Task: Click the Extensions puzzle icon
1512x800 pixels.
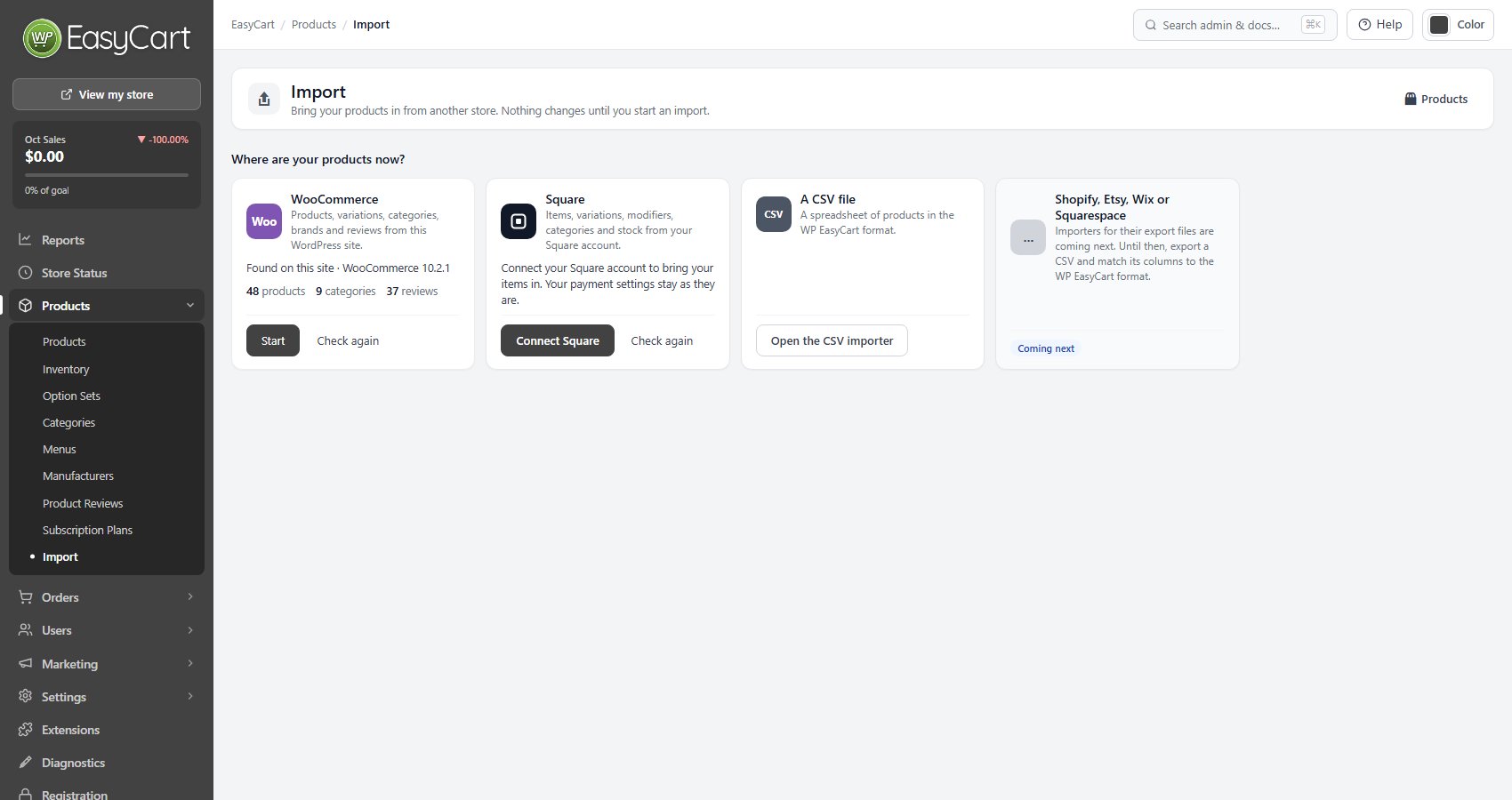Action: tap(26, 730)
